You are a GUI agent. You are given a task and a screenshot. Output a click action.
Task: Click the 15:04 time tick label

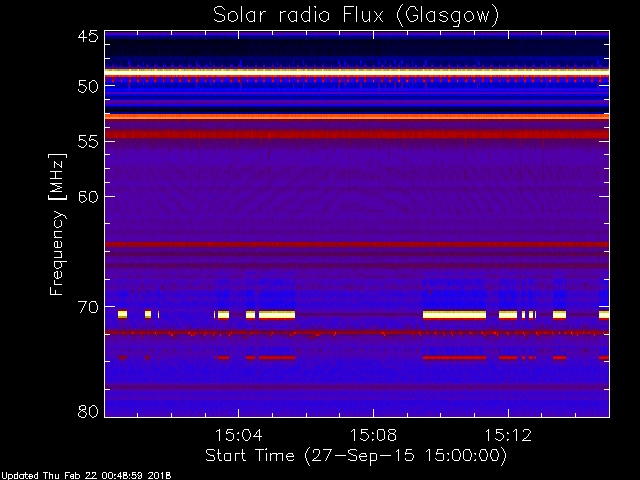click(x=238, y=435)
